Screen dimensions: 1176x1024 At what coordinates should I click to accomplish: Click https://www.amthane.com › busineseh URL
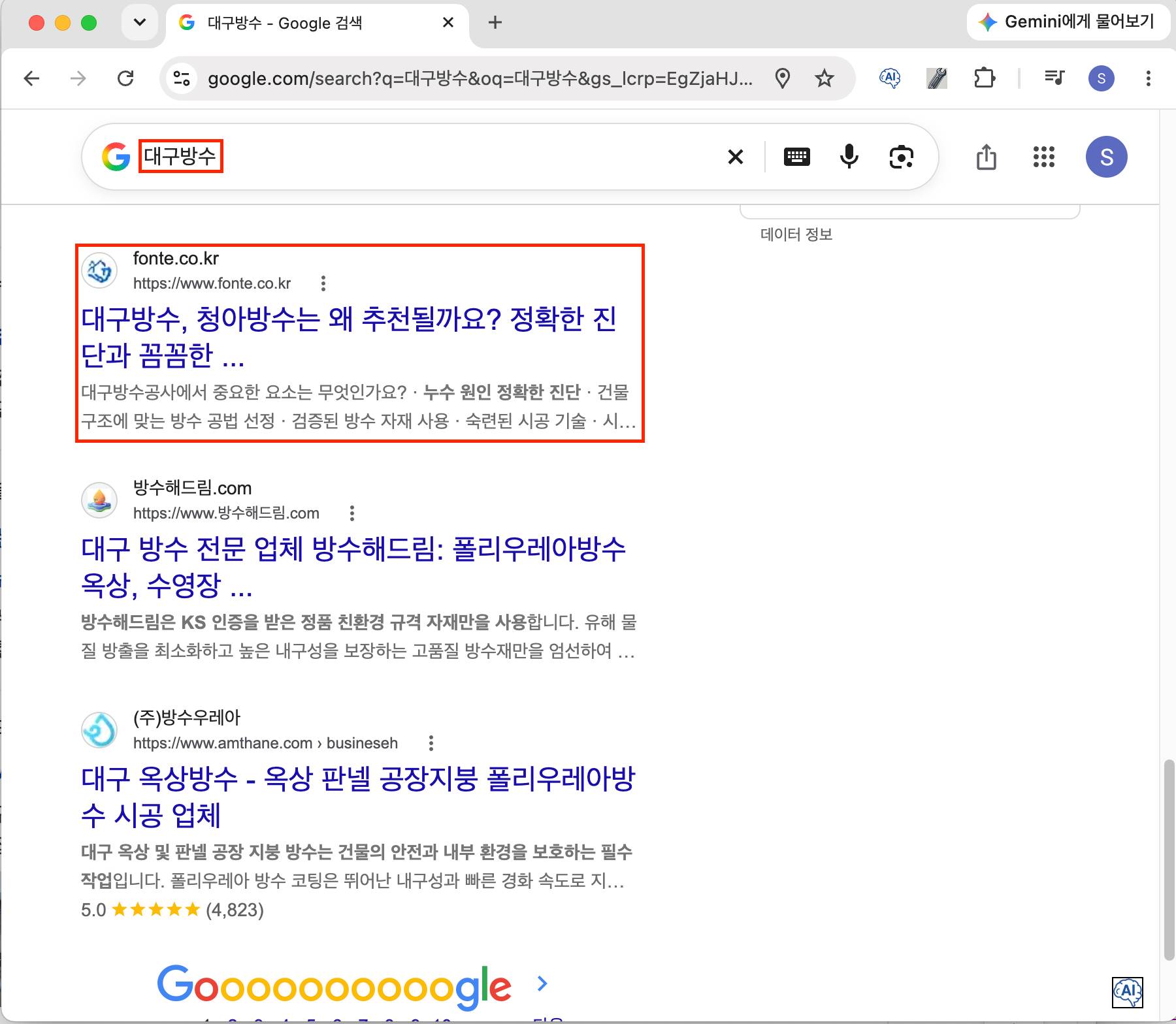[265, 743]
